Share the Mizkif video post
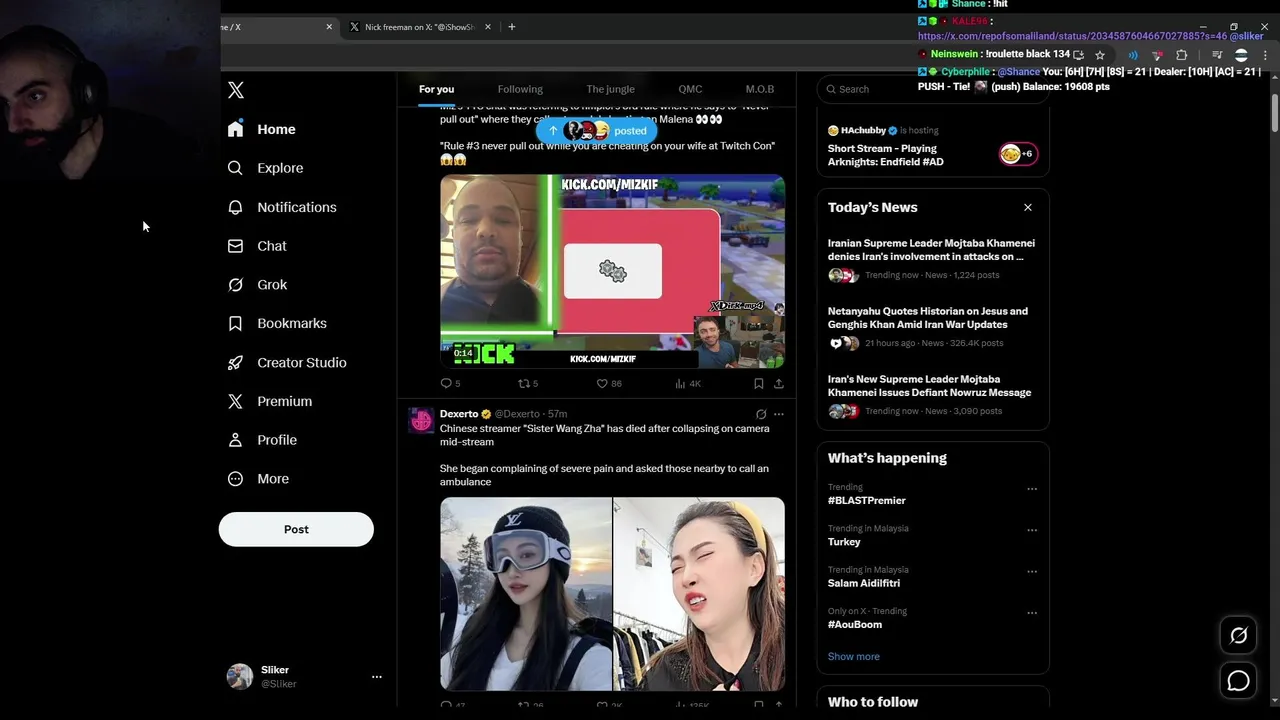 778,383
